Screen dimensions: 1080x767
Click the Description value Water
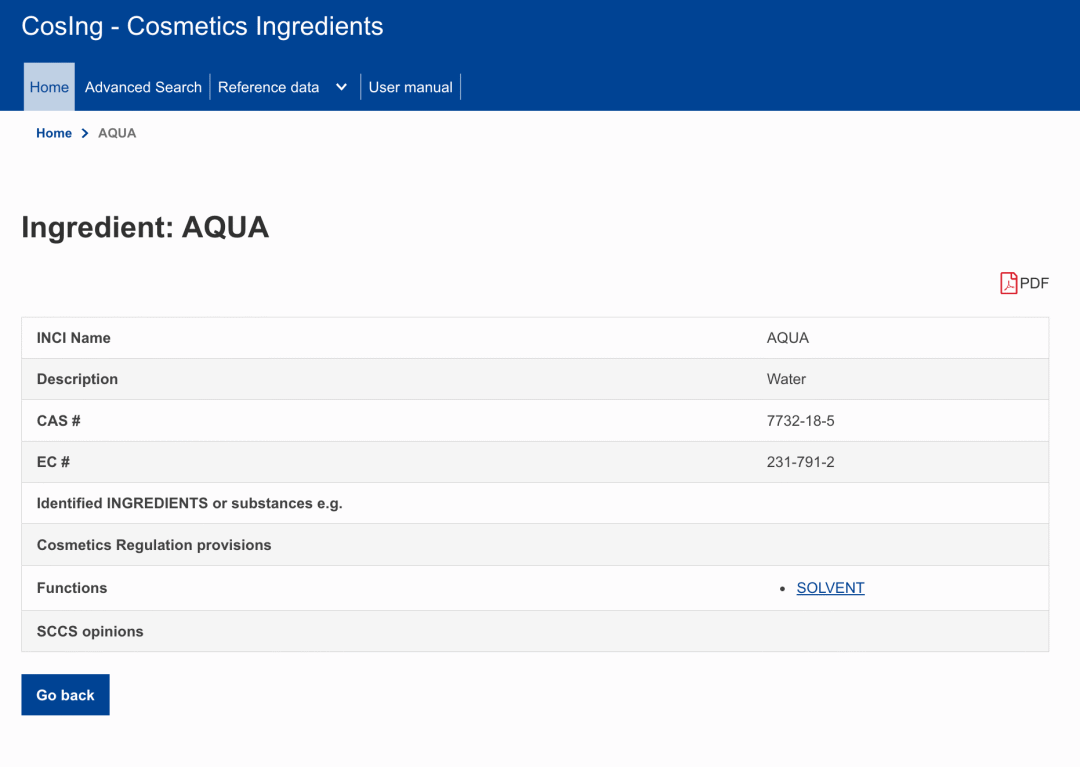point(786,379)
